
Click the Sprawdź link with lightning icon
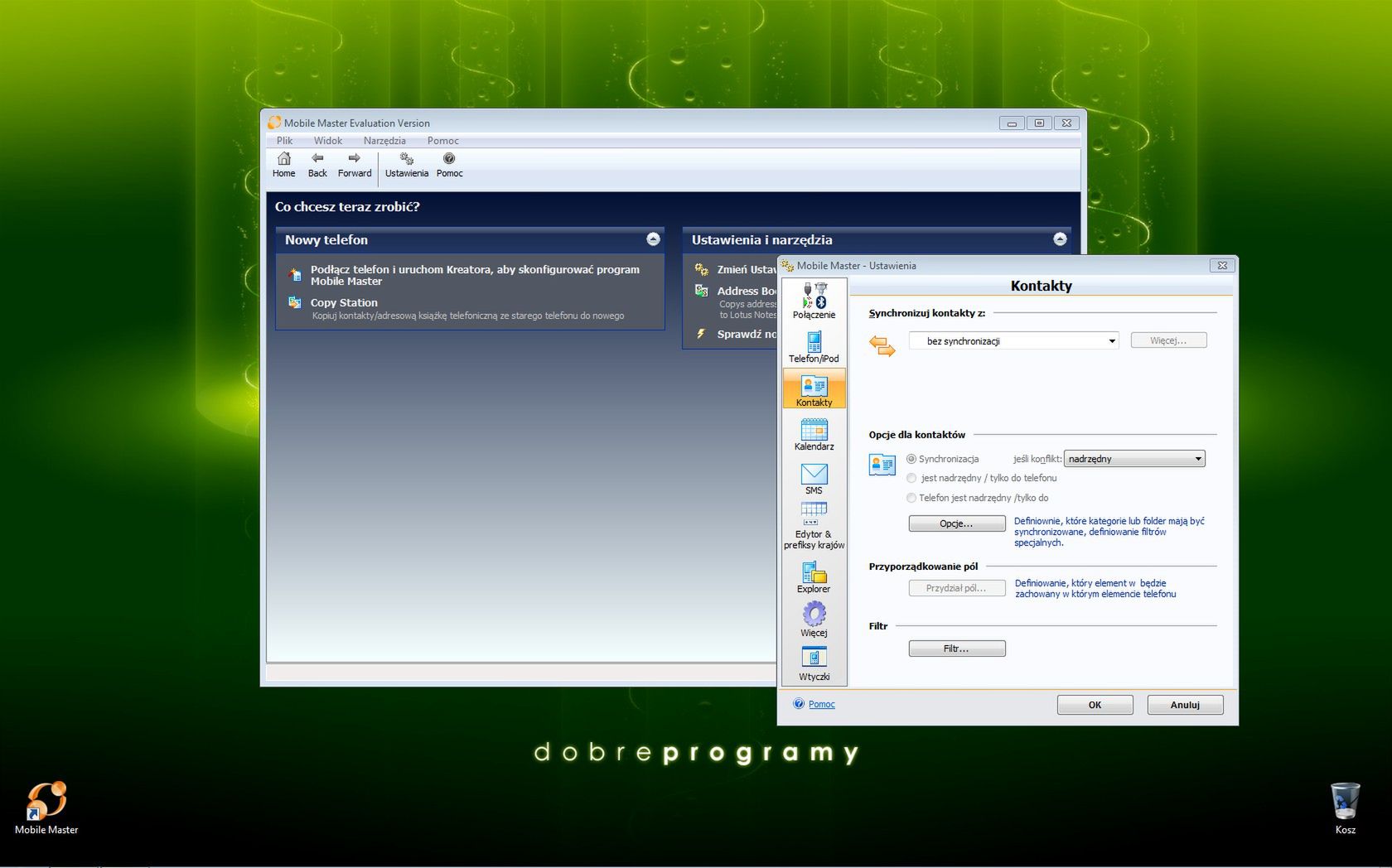(x=747, y=334)
